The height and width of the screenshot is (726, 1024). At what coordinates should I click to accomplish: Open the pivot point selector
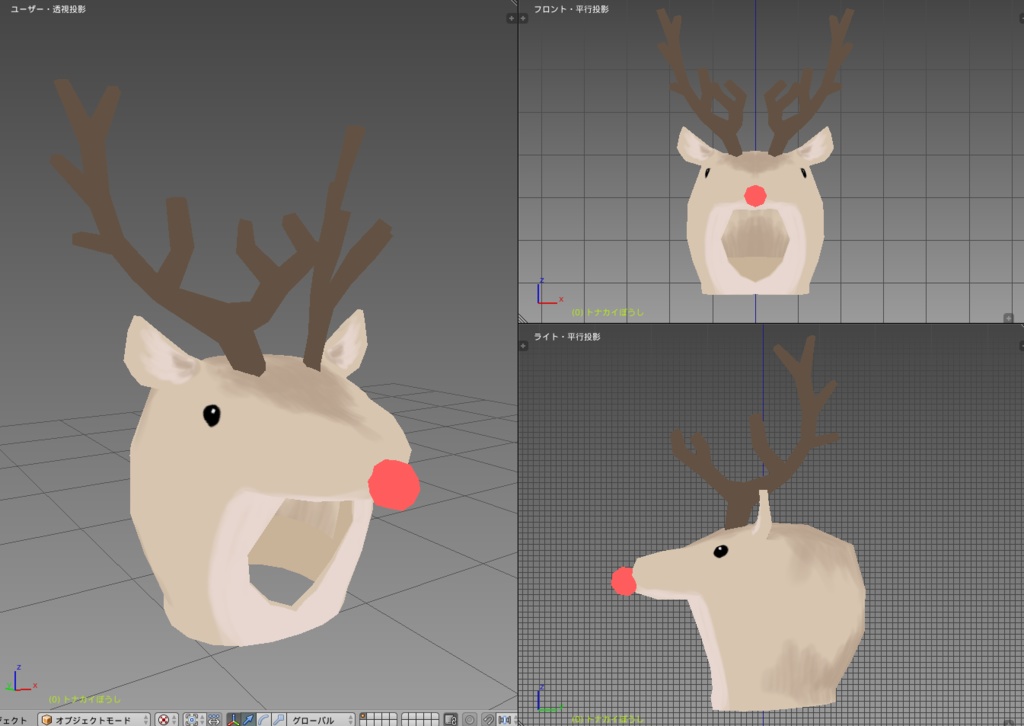[195, 719]
